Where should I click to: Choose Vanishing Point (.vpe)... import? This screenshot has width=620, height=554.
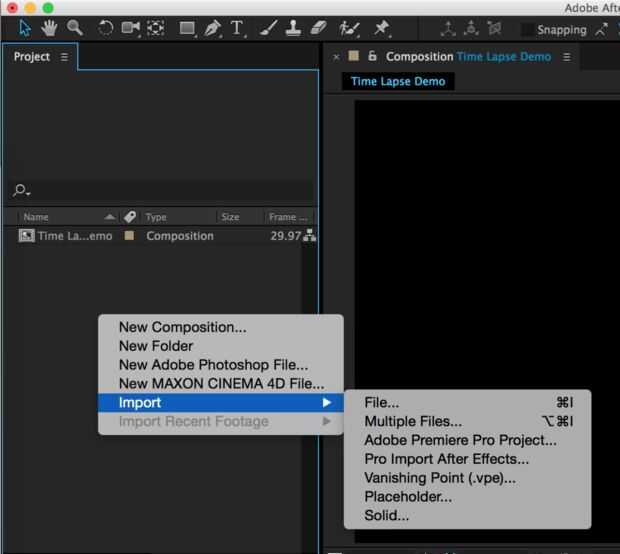(x=468, y=478)
